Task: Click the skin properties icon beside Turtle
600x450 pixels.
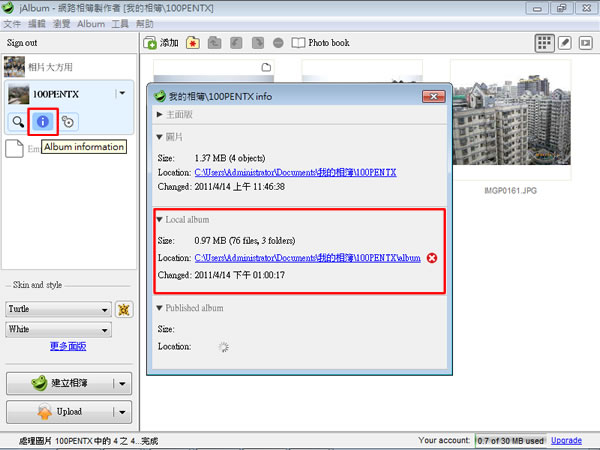Action: pyautogui.click(x=124, y=309)
